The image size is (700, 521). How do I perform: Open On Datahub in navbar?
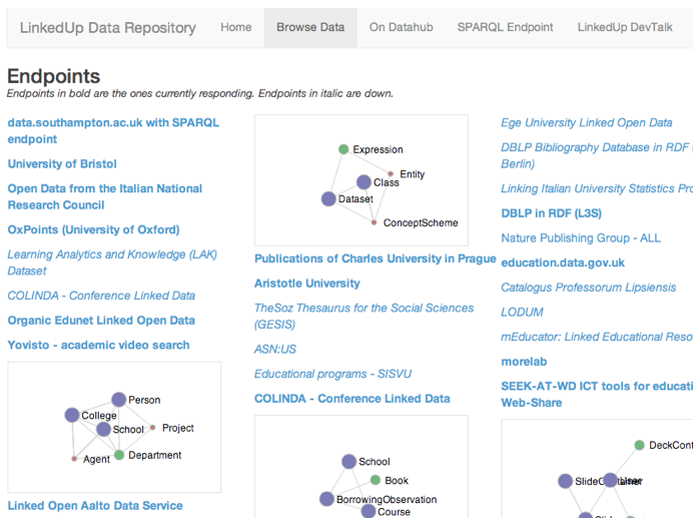tap(401, 27)
